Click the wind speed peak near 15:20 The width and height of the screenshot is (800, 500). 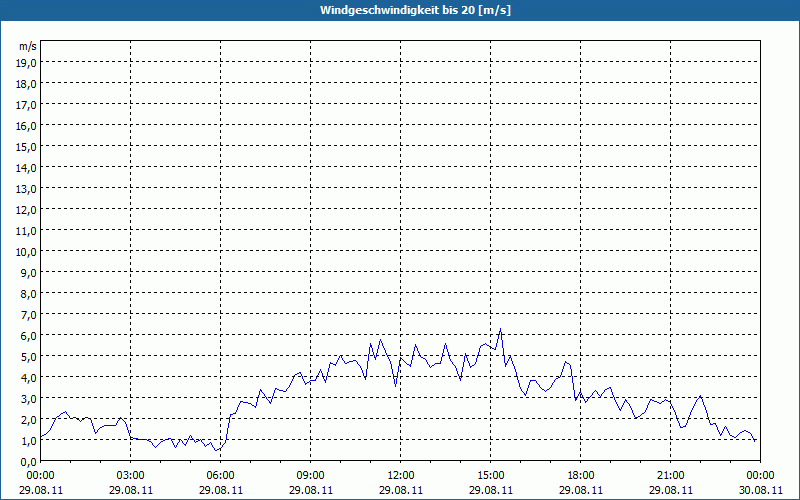(501, 329)
